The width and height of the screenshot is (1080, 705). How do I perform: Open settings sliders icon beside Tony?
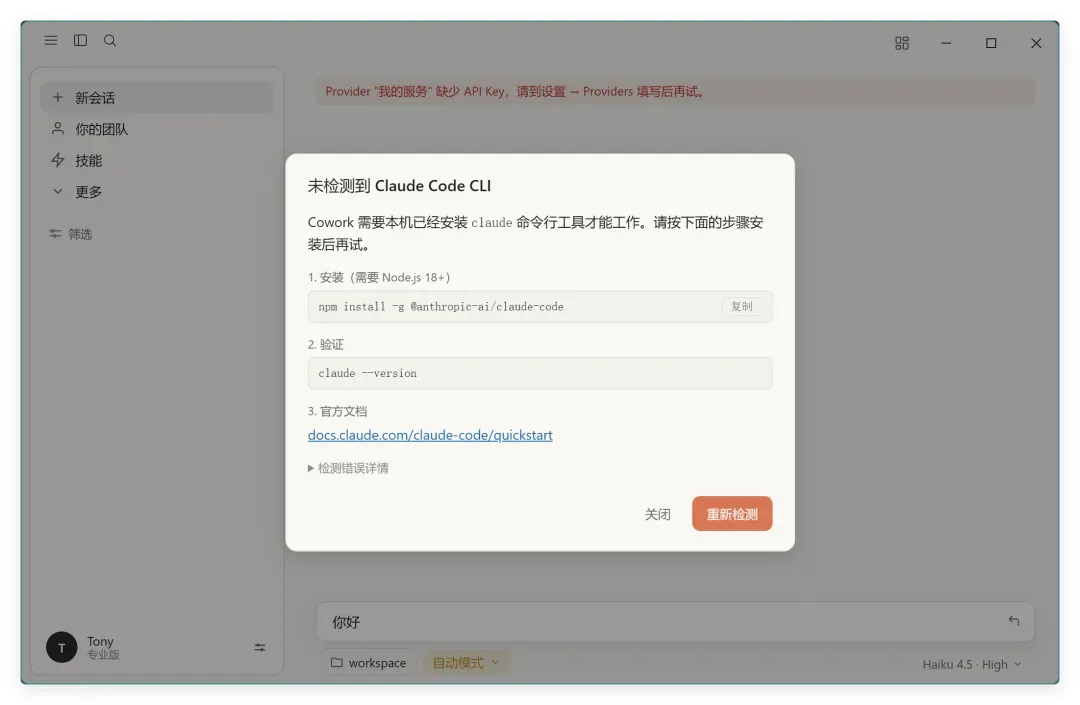[x=260, y=647]
